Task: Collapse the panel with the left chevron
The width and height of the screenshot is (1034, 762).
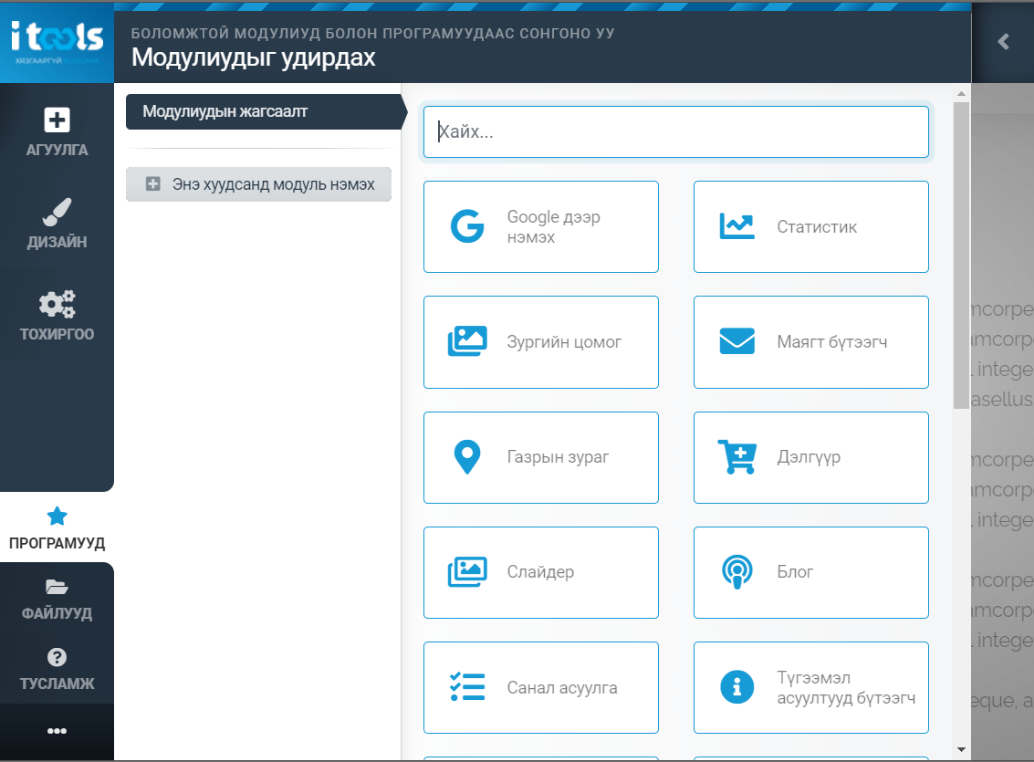Action: point(1003,42)
